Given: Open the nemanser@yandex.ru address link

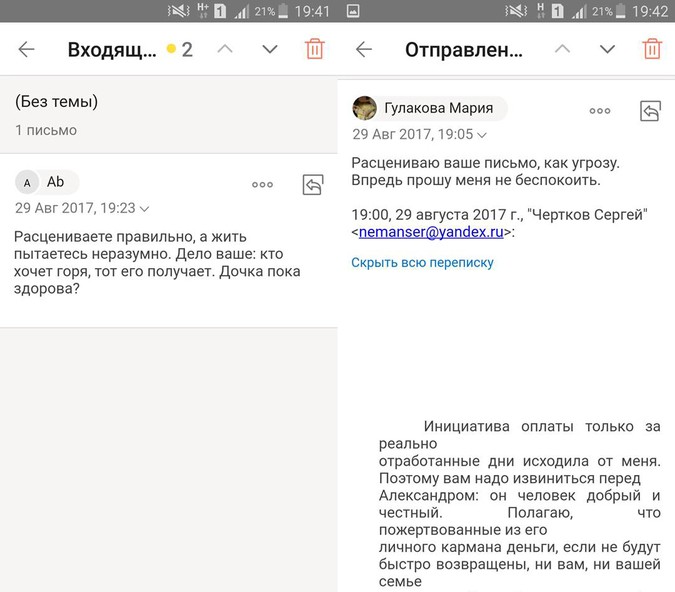Looking at the screenshot, I should point(431,232).
